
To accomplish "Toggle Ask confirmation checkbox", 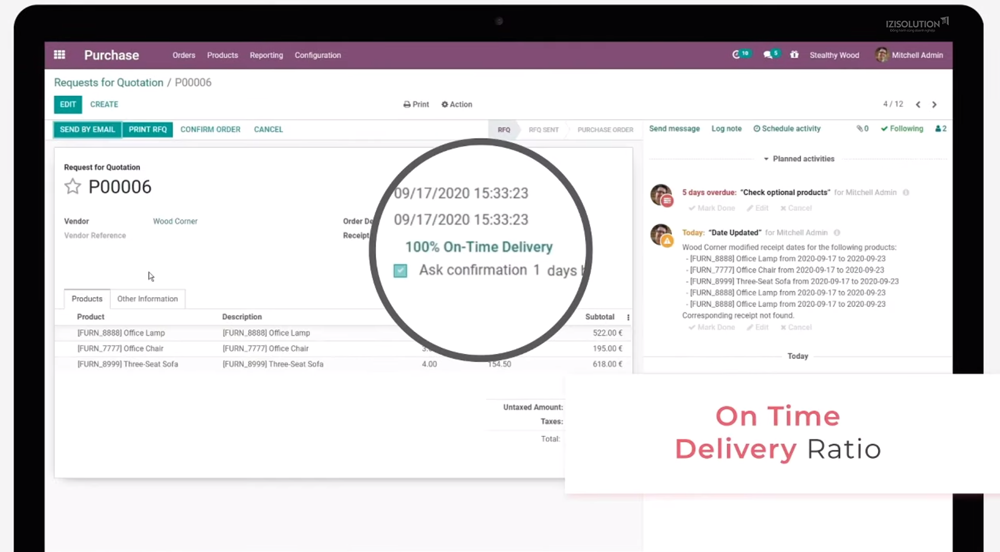I will [x=401, y=271].
